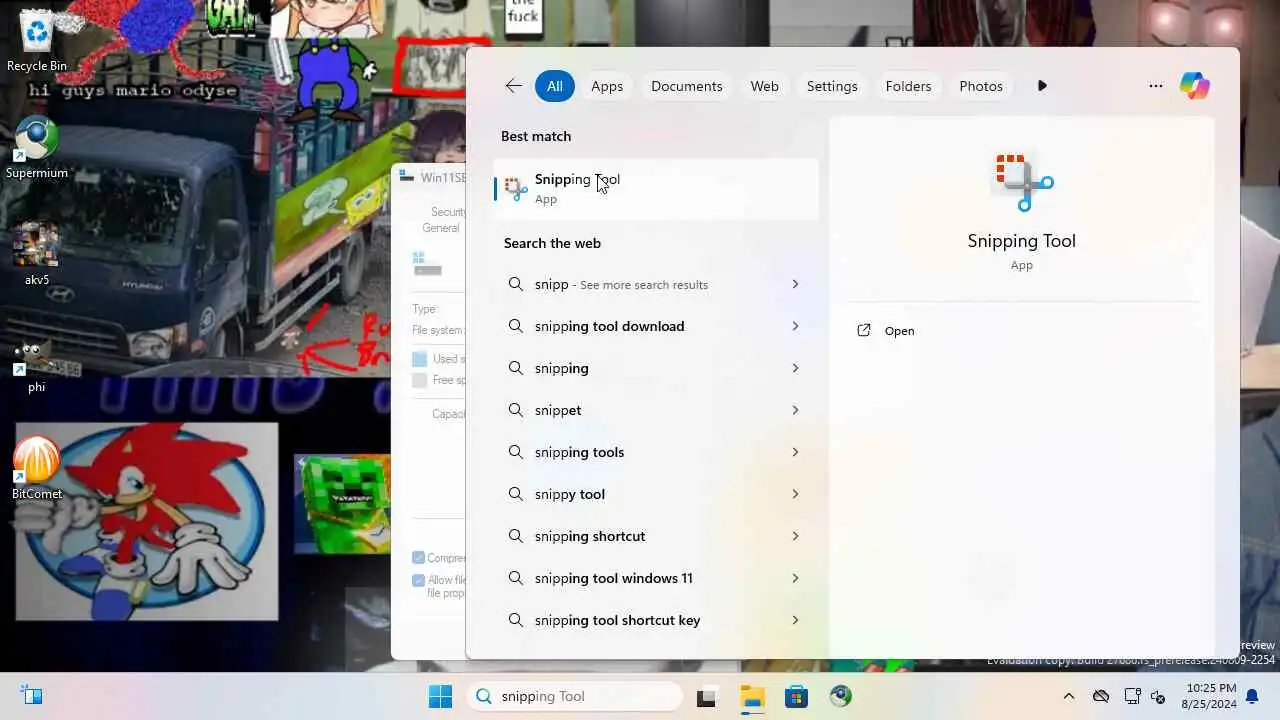Click search magnifier in taskbar box

coord(484,696)
